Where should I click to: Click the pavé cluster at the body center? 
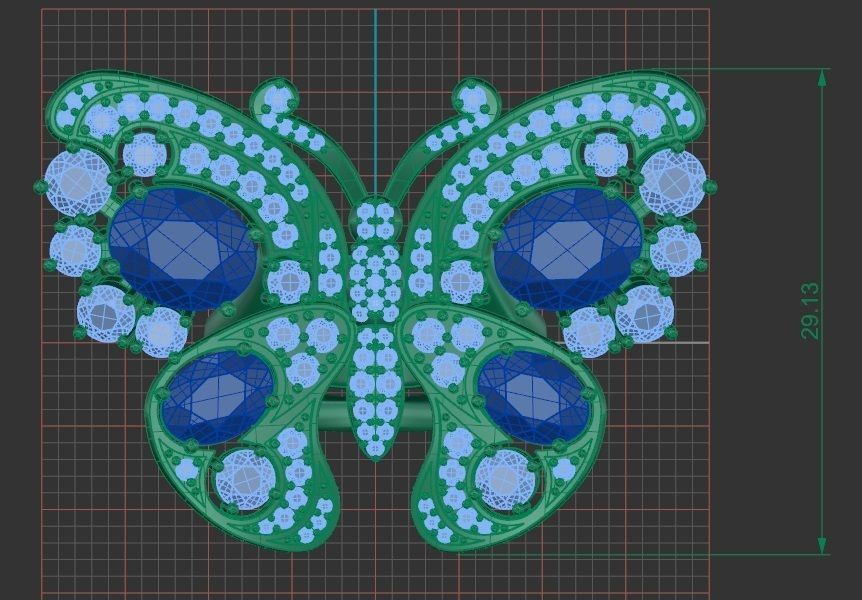click(375, 270)
